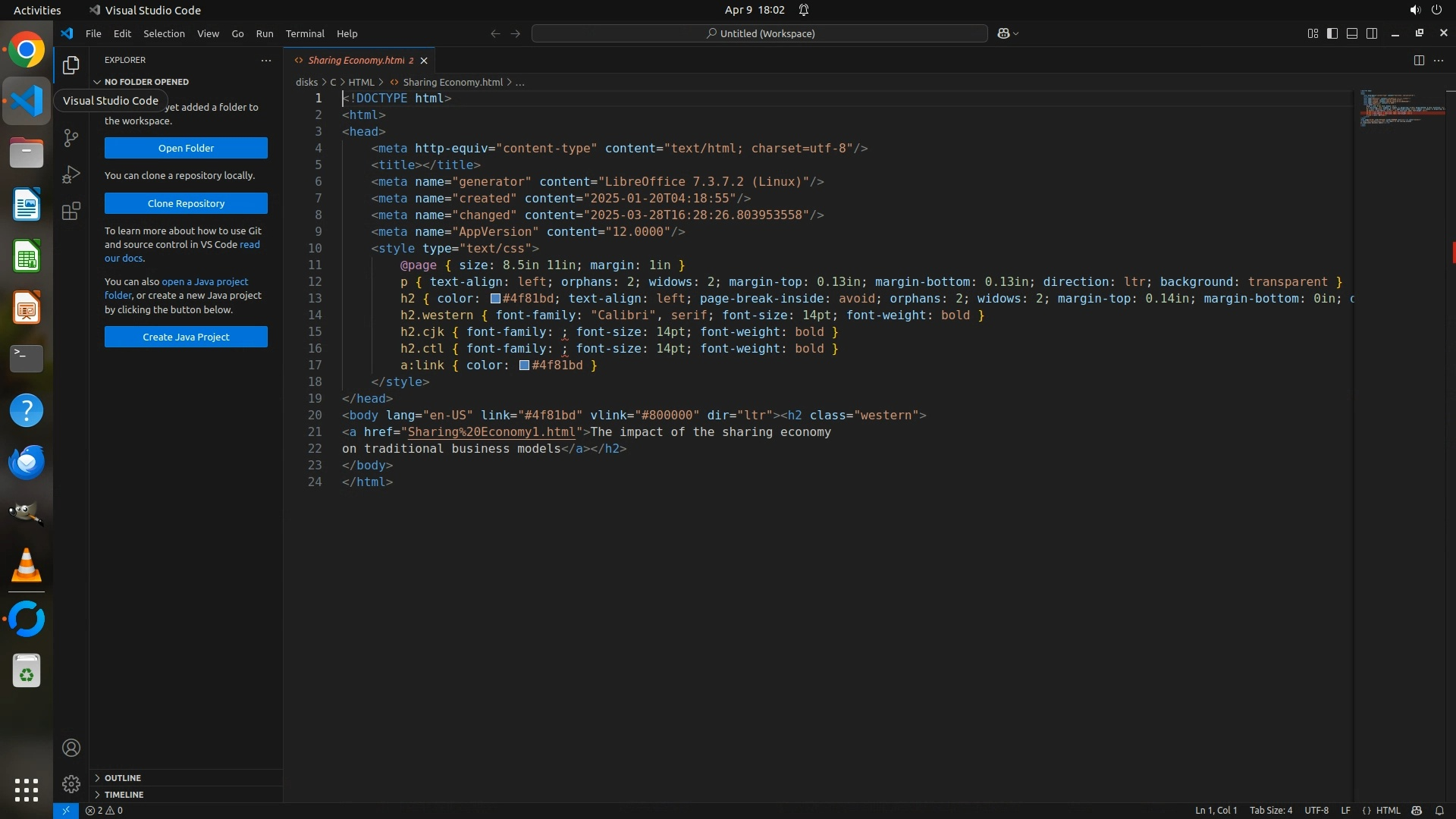Click the Manage gear icon
The height and width of the screenshot is (819, 1456).
click(71, 784)
